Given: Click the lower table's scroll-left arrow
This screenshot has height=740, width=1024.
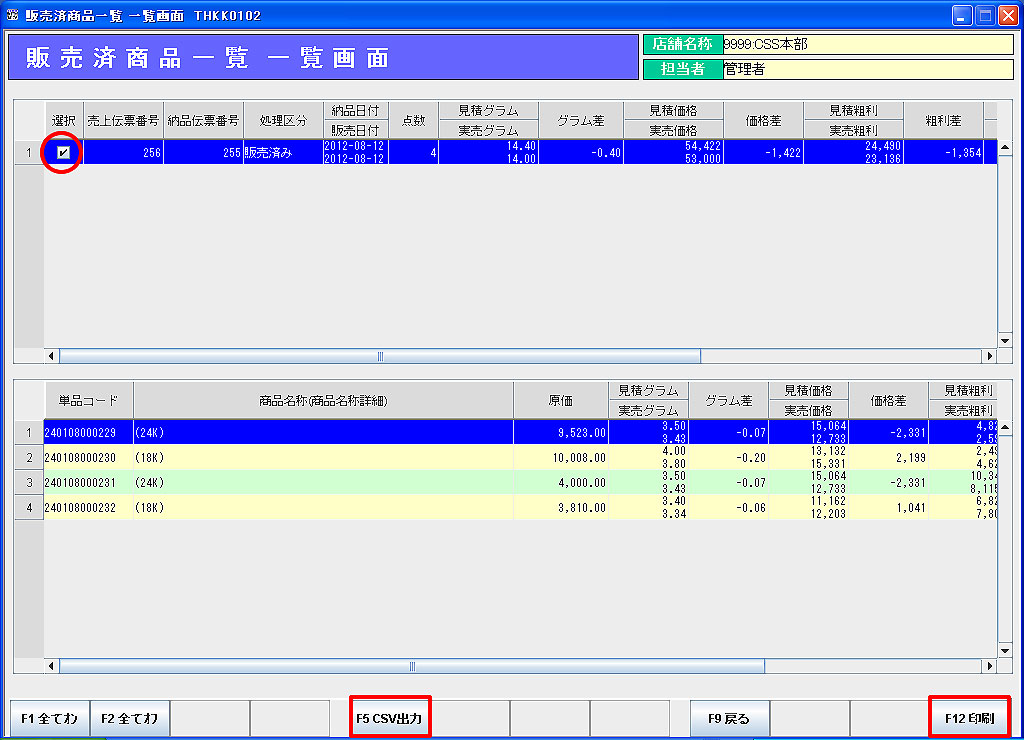Looking at the screenshot, I should coord(52,666).
